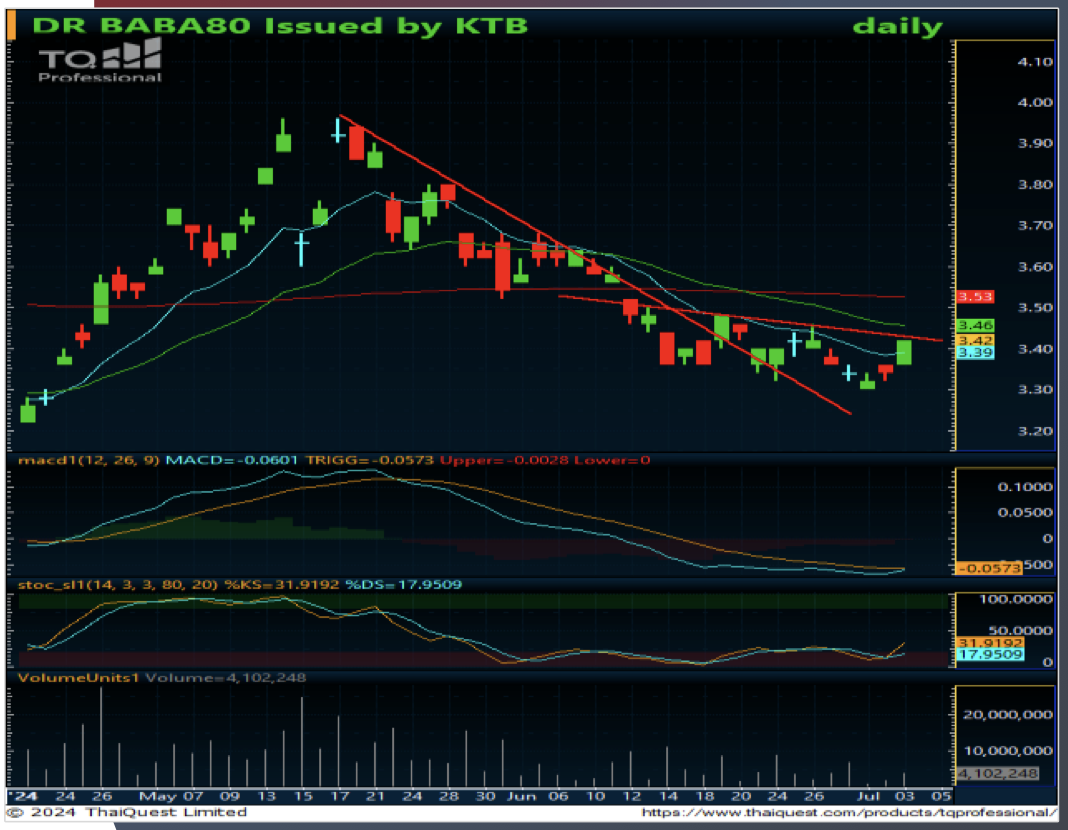
Task: Click the 0.0500 MACD axis label
Action: pos(1025,513)
